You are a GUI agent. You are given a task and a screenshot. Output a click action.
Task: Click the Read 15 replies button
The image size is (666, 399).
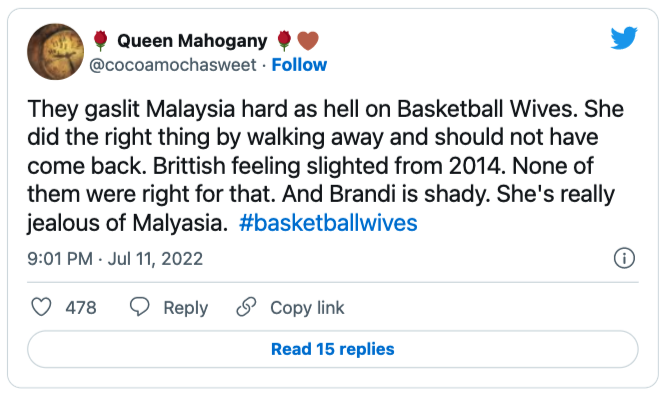(x=333, y=349)
